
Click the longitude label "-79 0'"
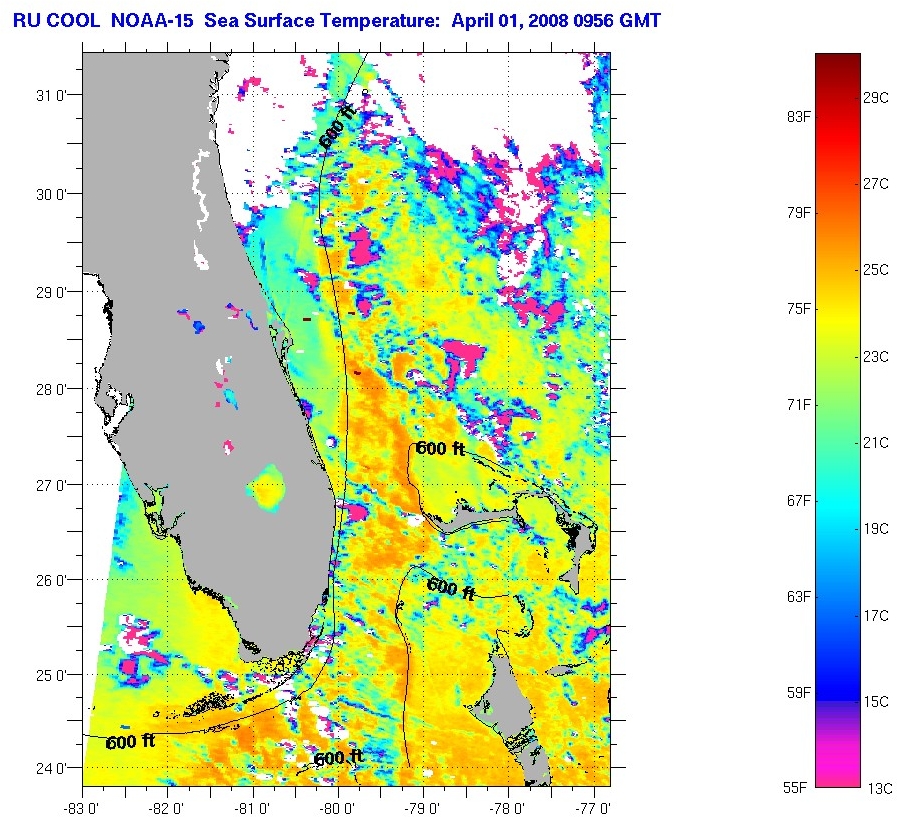422,808
